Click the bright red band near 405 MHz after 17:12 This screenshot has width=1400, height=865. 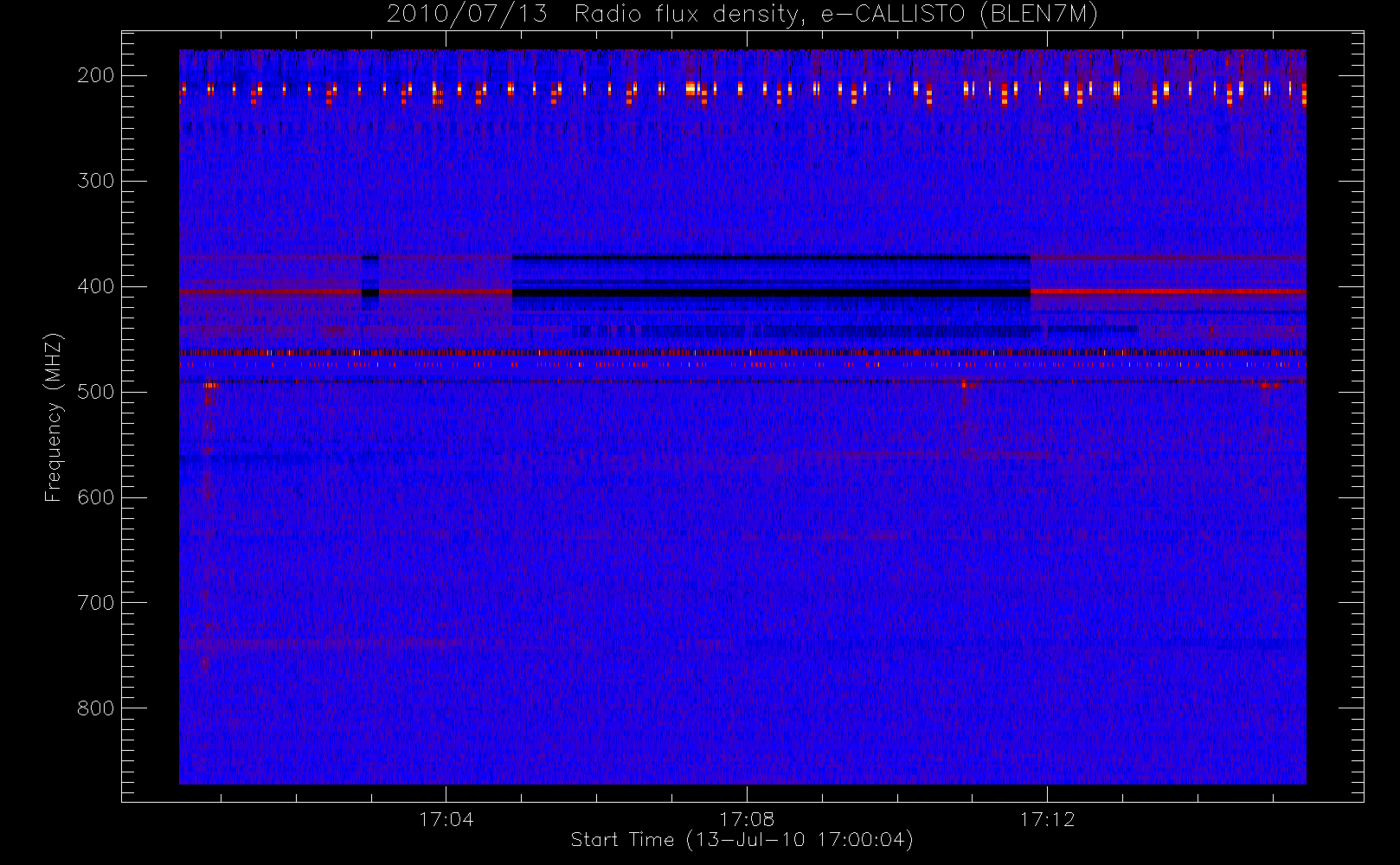coord(1168,292)
